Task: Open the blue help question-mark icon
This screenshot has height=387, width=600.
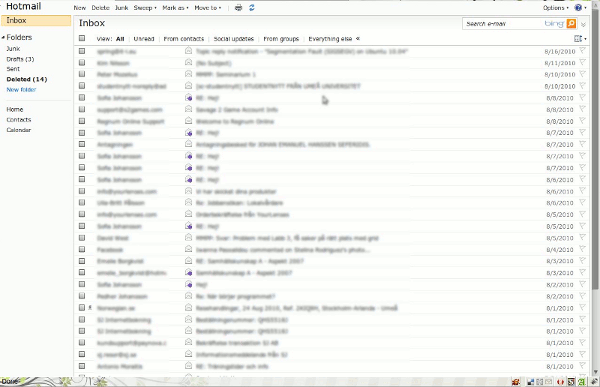Action: tap(578, 8)
